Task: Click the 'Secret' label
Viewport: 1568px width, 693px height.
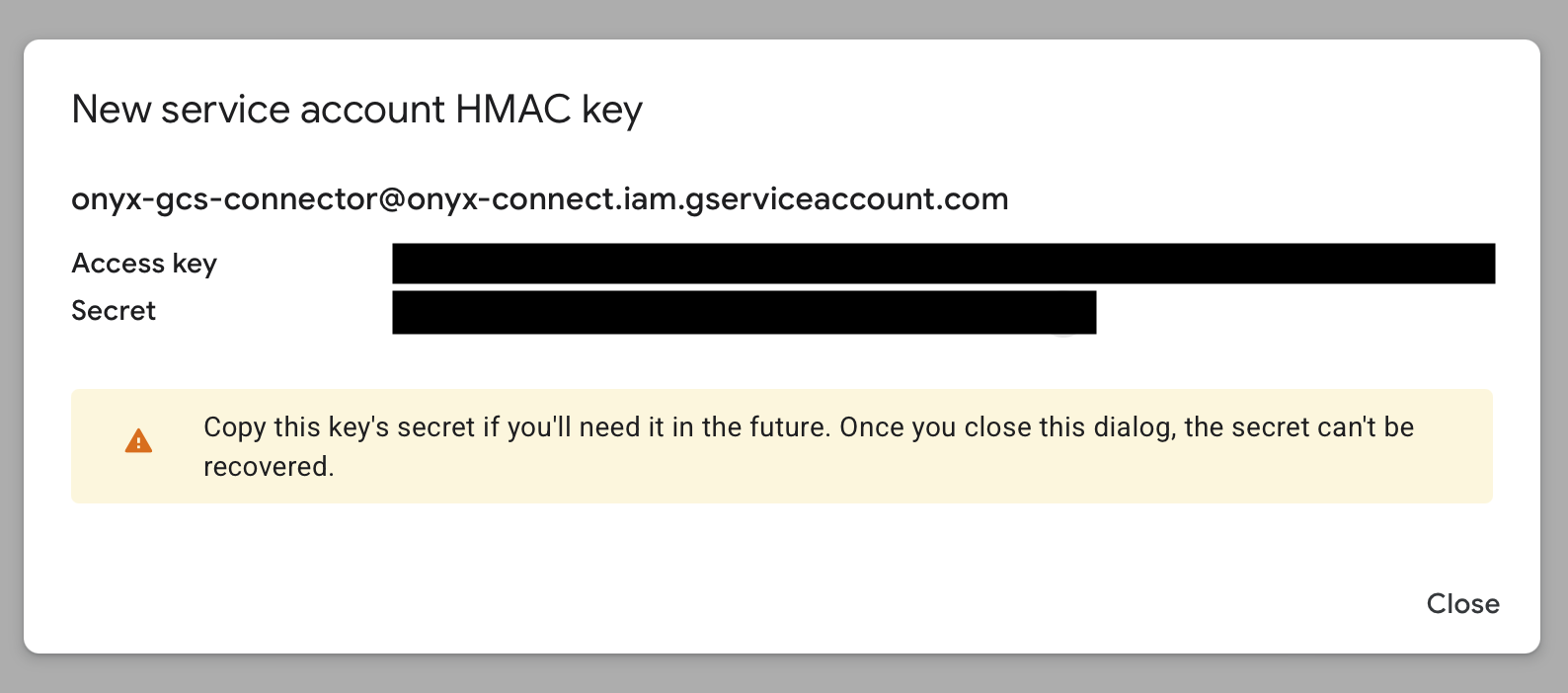Action: click(x=113, y=310)
